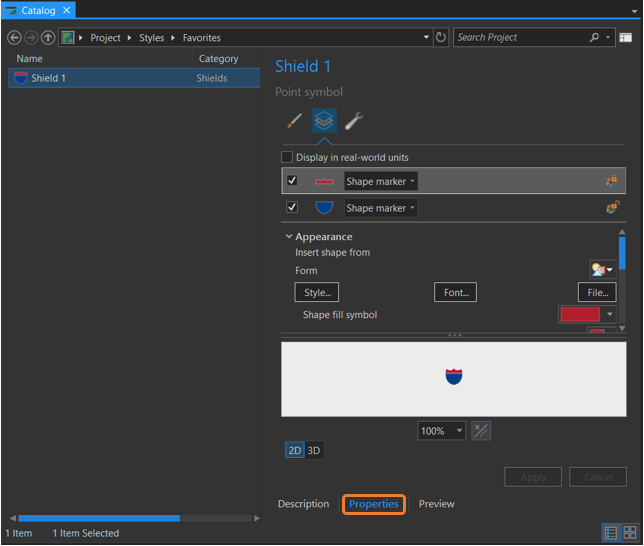The width and height of the screenshot is (644, 546).
Task: Click the properties vertical scrollbar thumb
Action: pyautogui.click(x=622, y=253)
